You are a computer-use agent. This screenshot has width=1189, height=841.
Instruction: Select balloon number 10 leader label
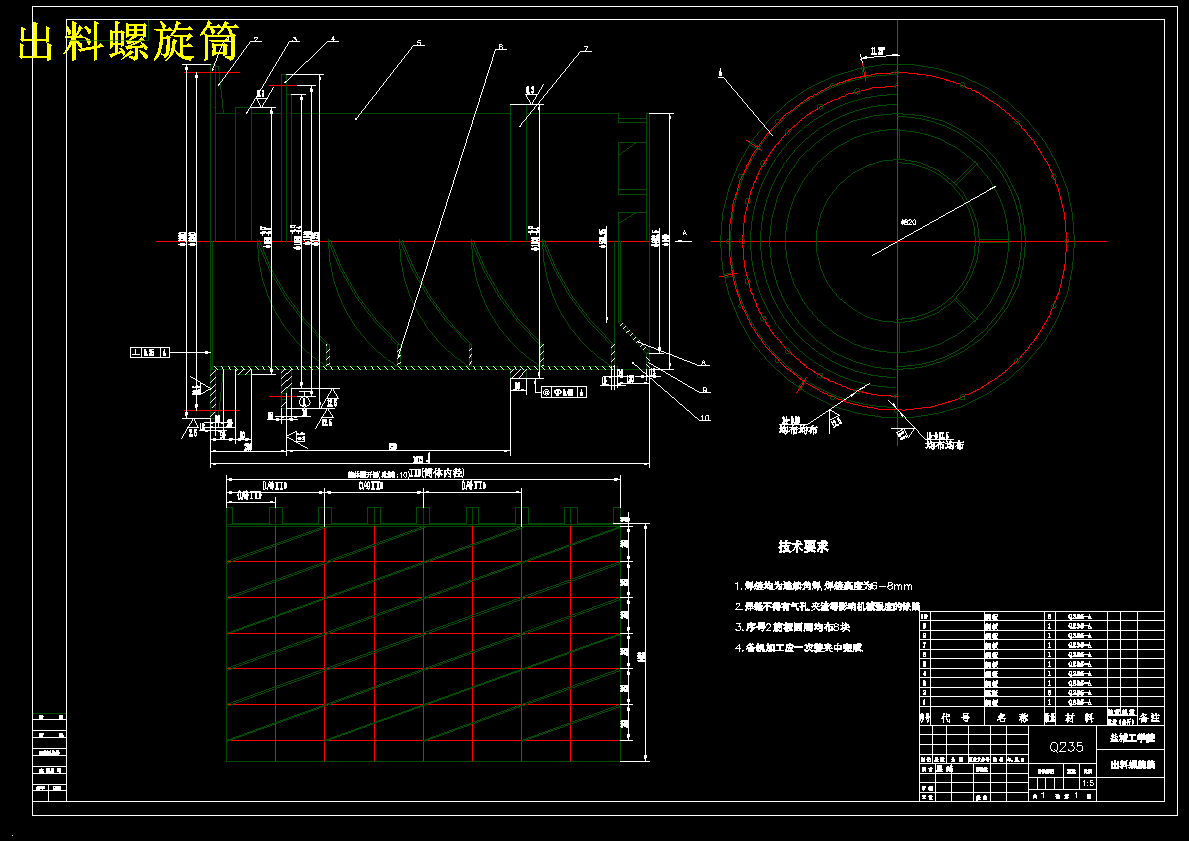(x=704, y=418)
